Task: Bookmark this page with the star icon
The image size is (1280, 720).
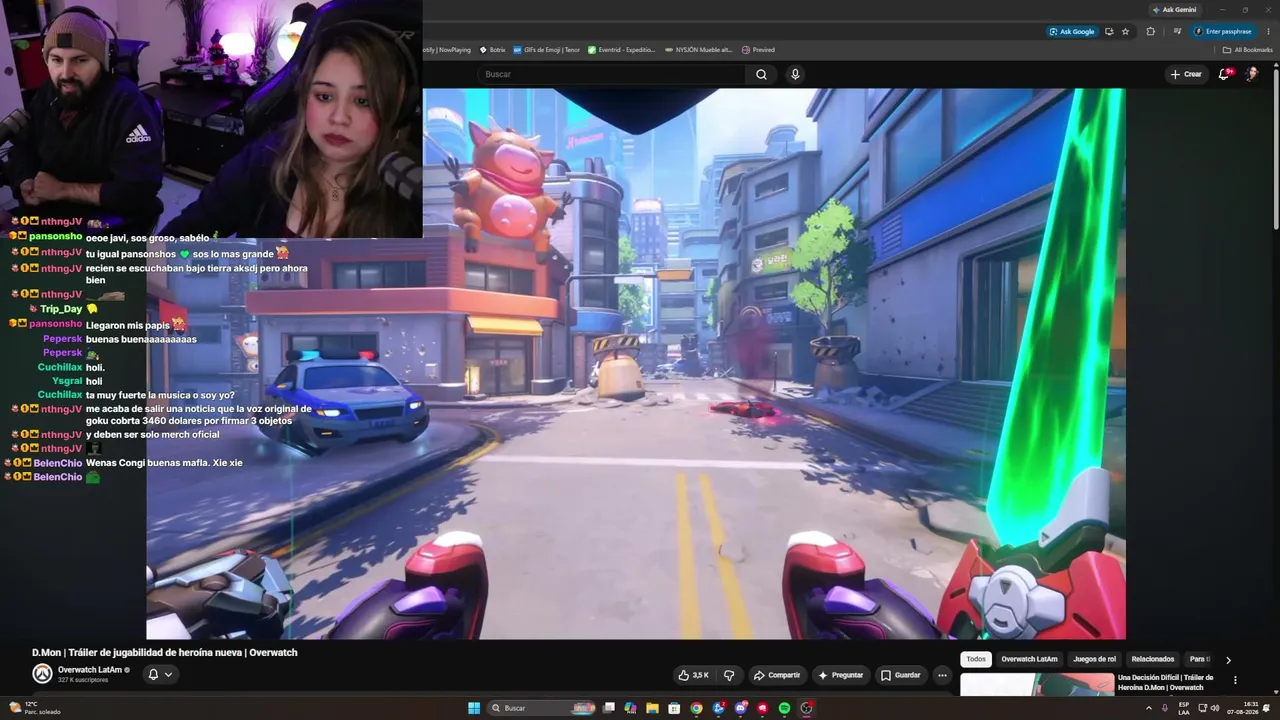Action: point(1126,31)
